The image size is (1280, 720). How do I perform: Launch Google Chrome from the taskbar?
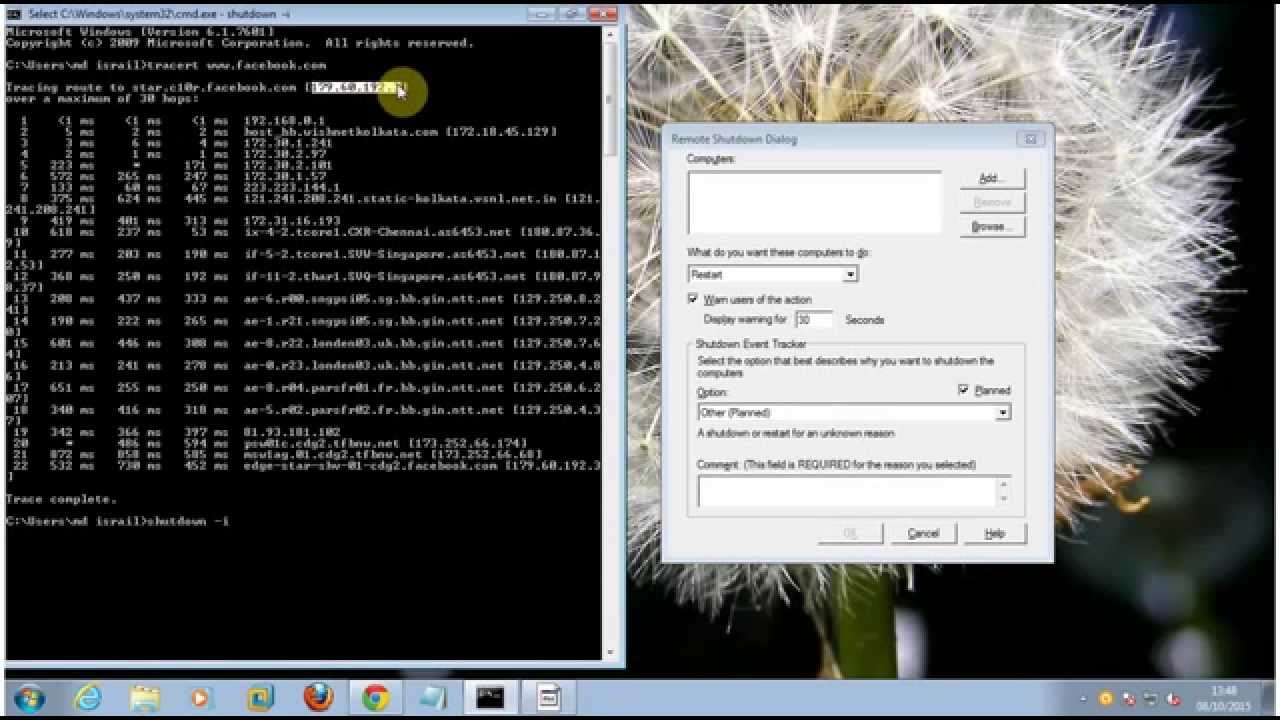[376, 697]
